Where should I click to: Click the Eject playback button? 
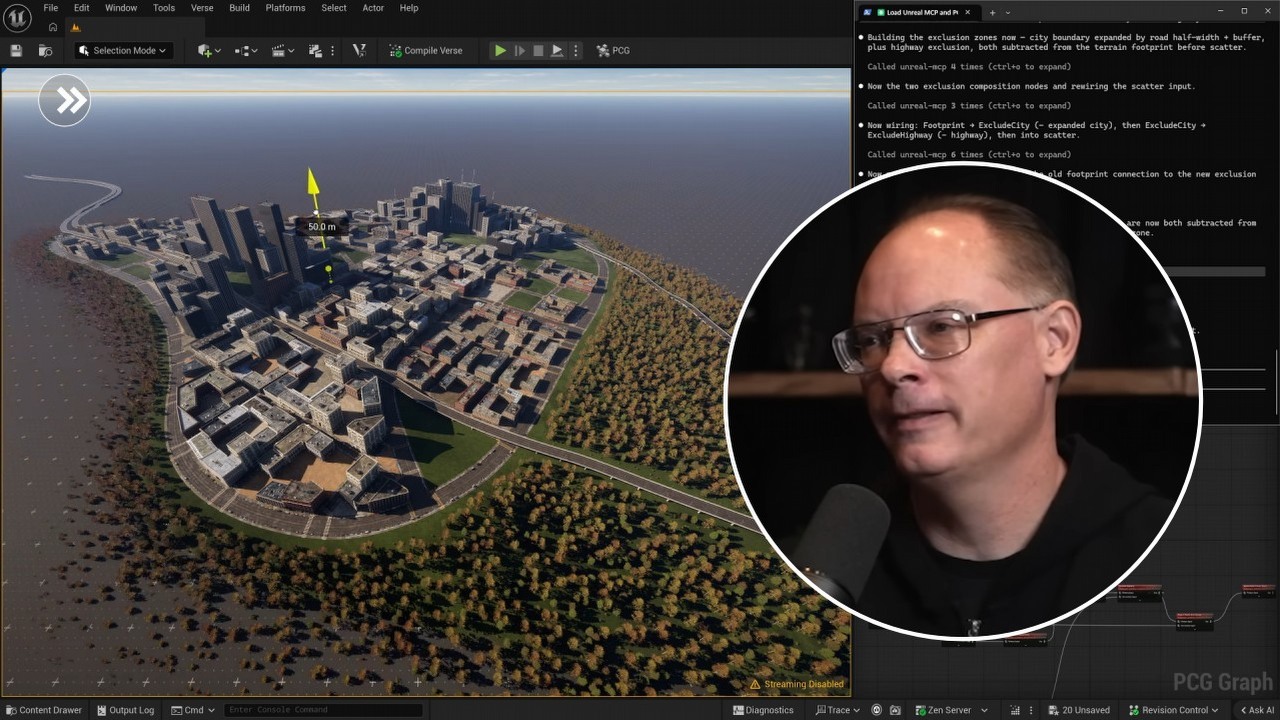coord(557,50)
